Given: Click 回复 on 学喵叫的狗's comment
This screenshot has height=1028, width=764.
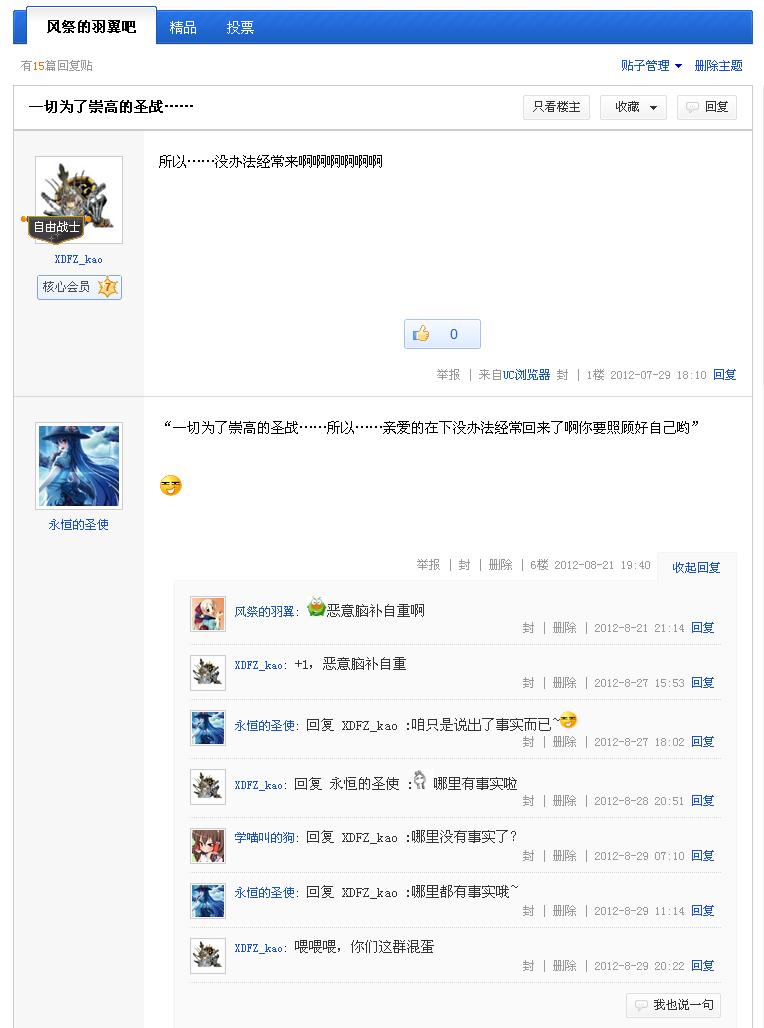Looking at the screenshot, I should [702, 856].
